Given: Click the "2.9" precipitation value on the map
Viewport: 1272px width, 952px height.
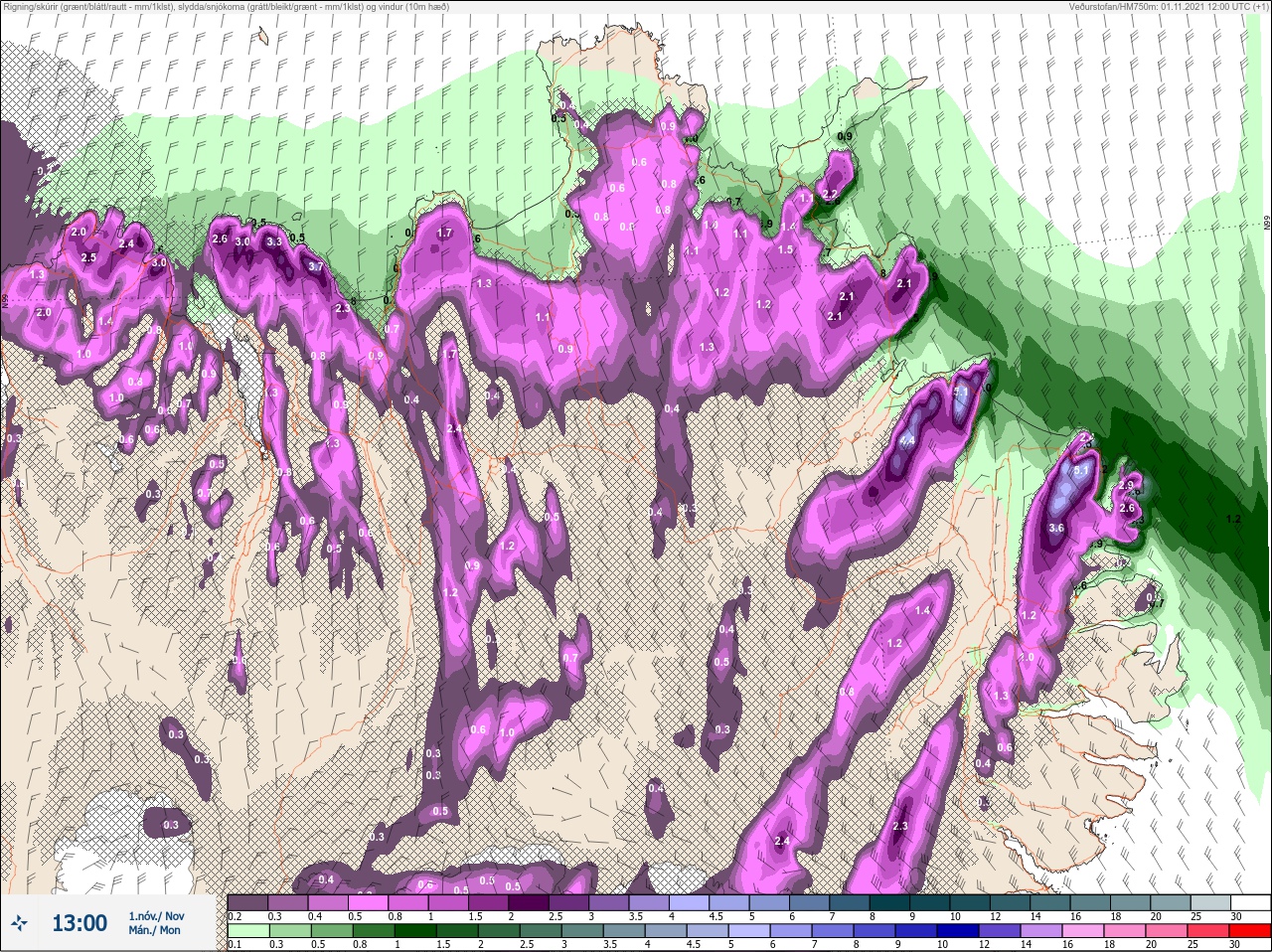Looking at the screenshot, I should 1126,485.
